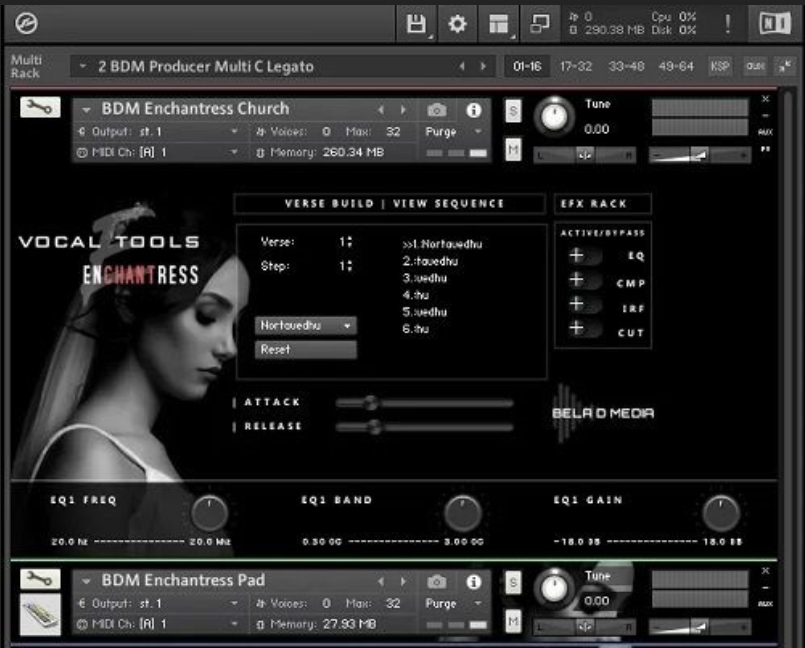Viewport: 805px width, 648px height.
Task: Toggle the CUT effect active/bypass
Action: [584, 329]
